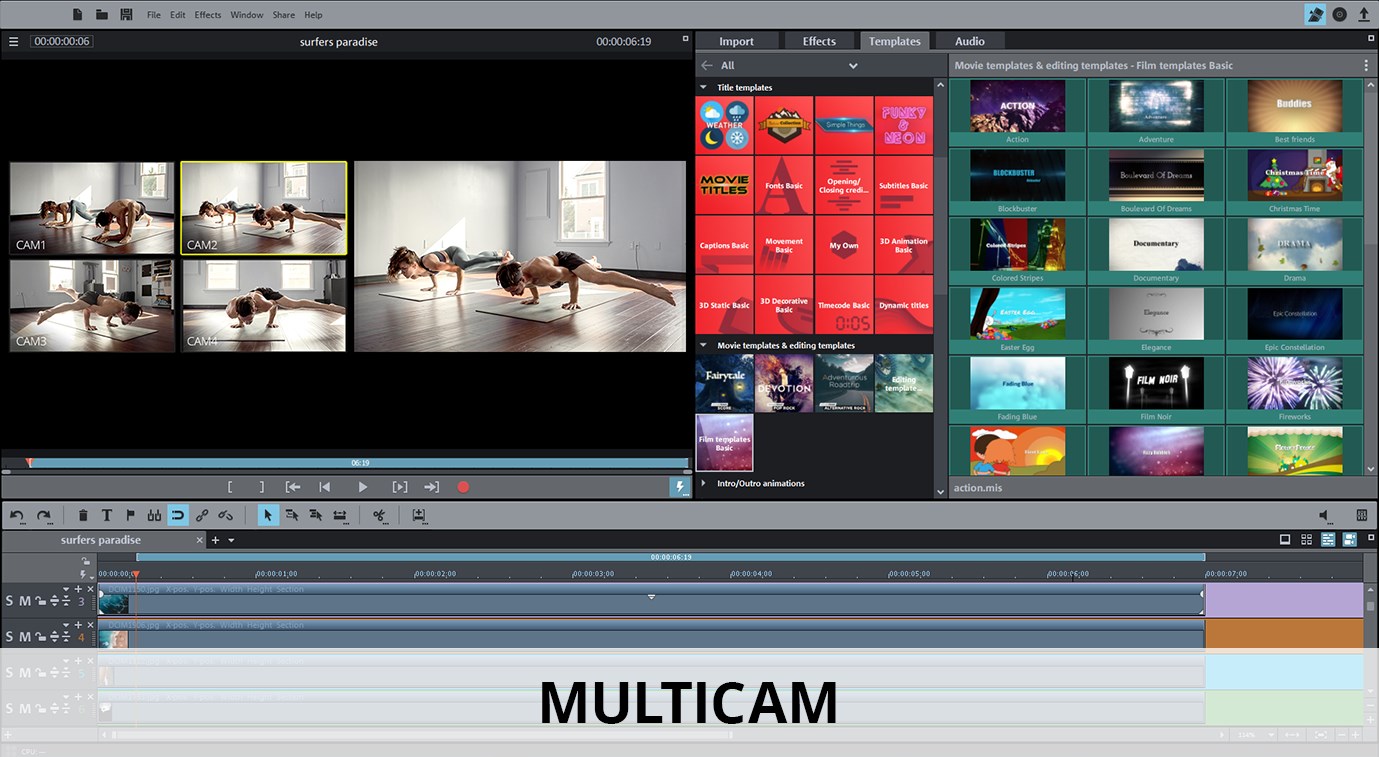Screen dimensions: 1379x757
Task: Mute track 3 with its M button
Action: tap(25, 601)
